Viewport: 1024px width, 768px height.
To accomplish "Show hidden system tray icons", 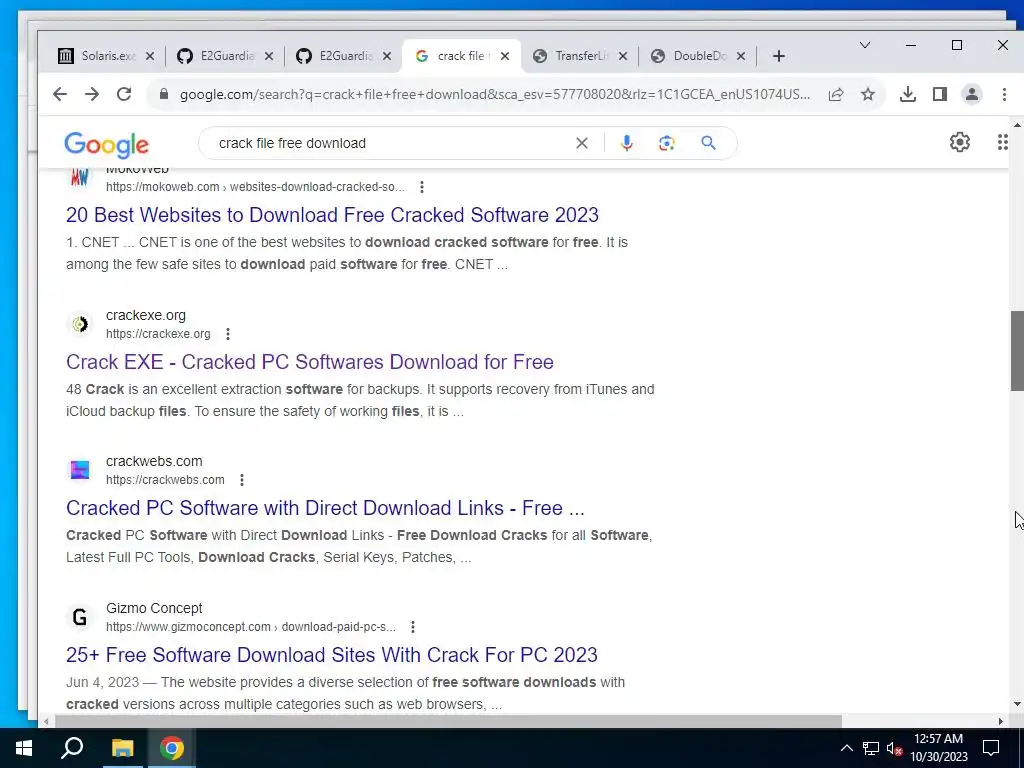I will point(846,748).
